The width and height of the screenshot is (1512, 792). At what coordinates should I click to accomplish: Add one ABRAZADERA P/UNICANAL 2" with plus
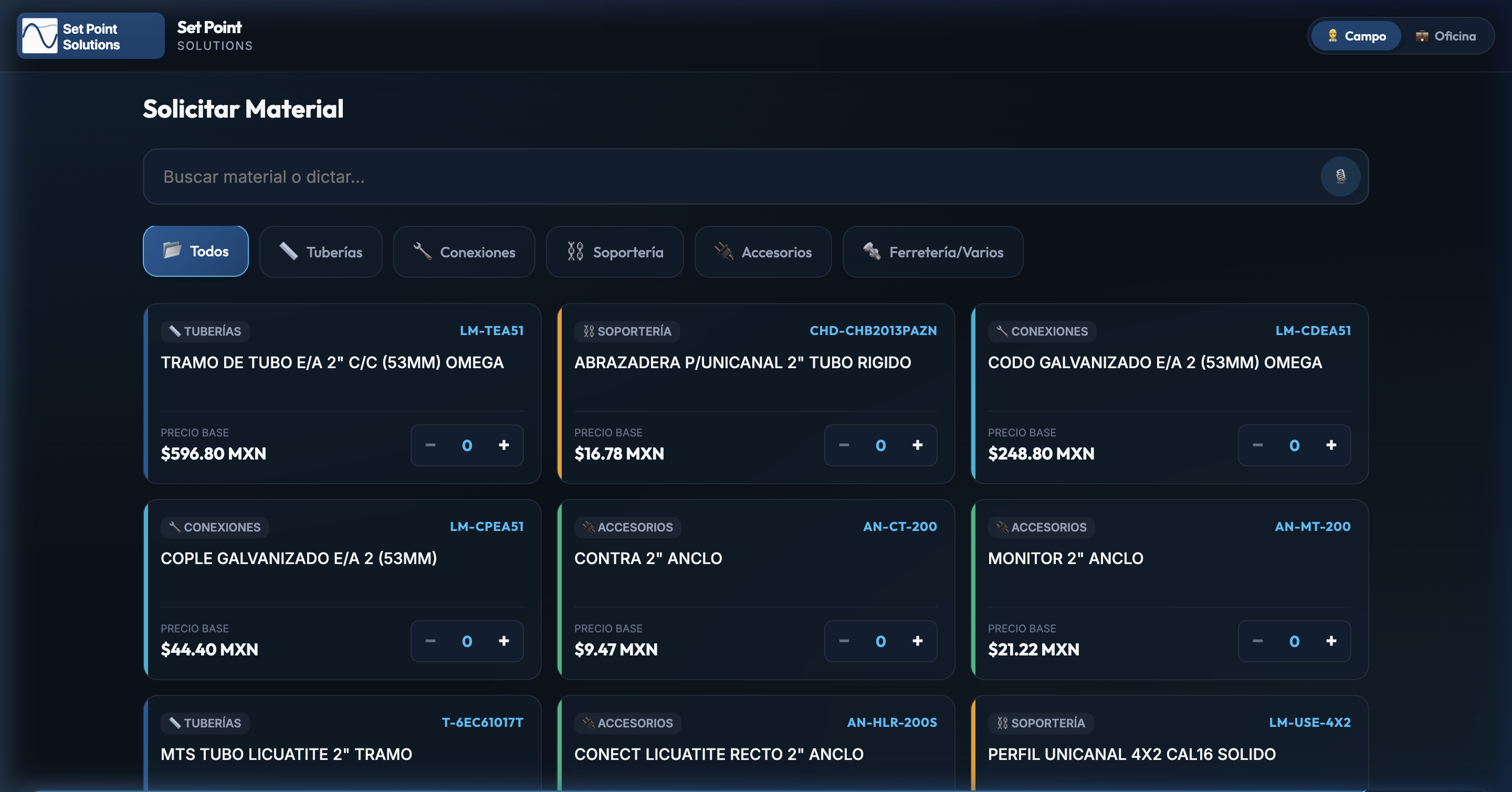(x=917, y=445)
